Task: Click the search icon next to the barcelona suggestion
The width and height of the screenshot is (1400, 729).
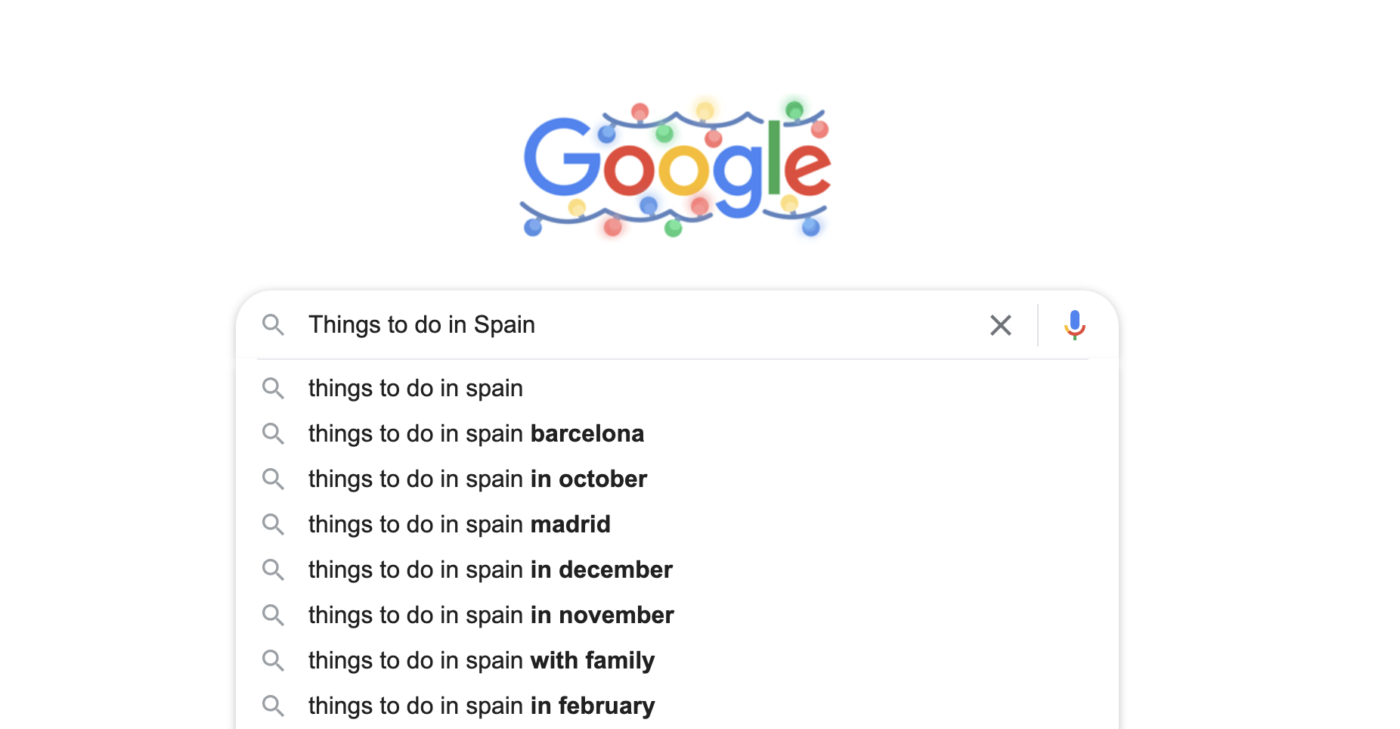Action: click(x=273, y=433)
